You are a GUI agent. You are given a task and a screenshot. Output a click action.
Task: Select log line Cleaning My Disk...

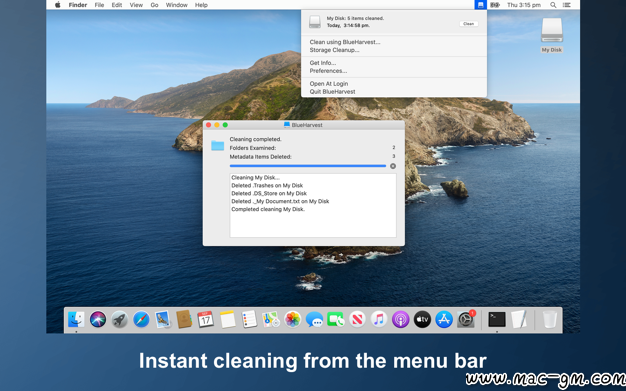[256, 178]
